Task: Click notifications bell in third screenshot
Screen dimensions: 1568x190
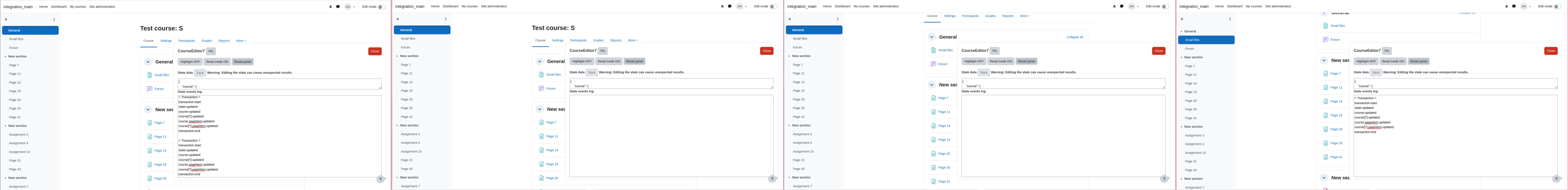Action: coord(1115,7)
